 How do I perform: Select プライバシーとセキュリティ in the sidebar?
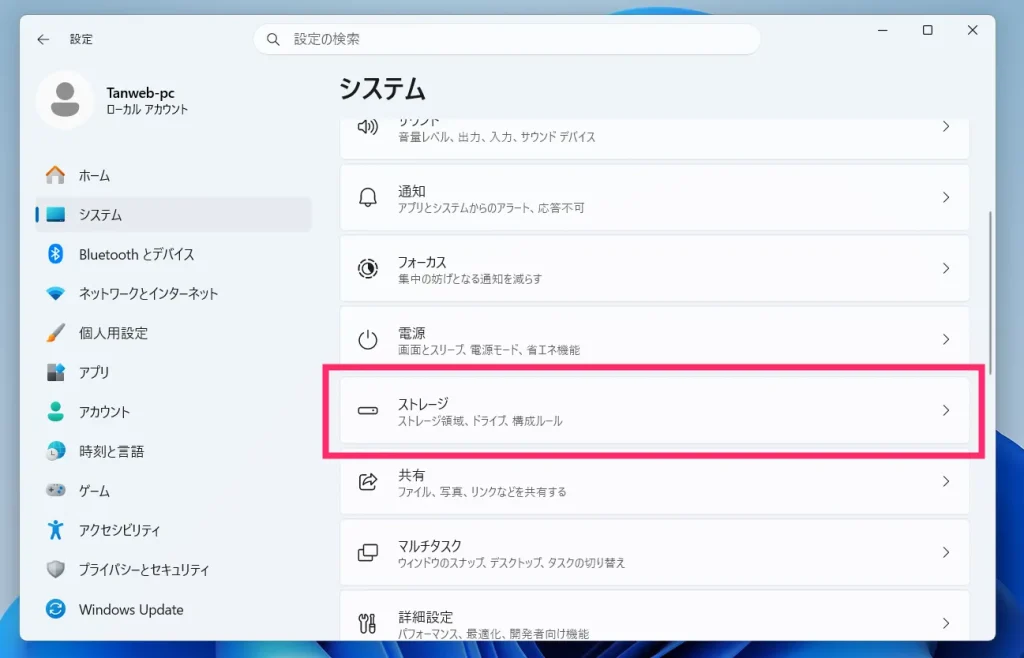[173, 569]
